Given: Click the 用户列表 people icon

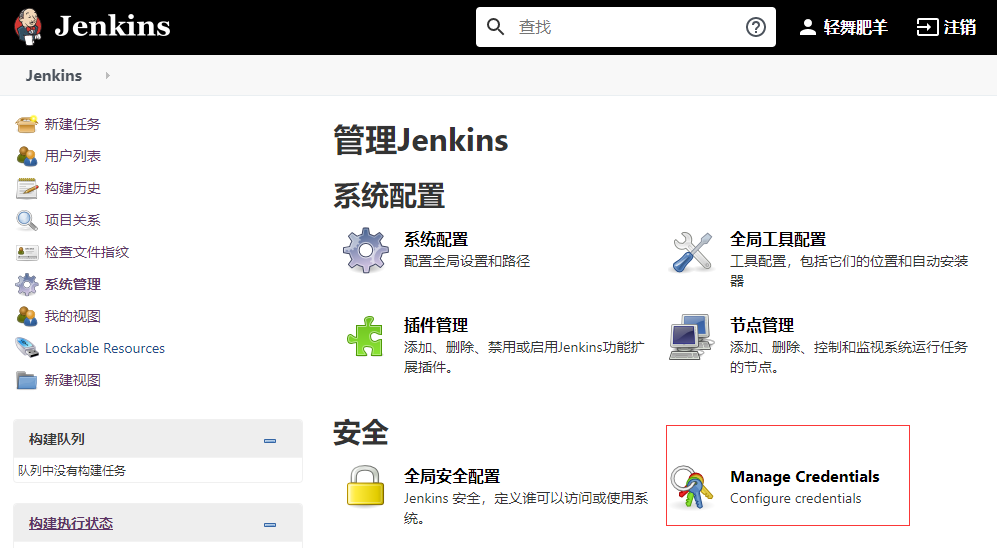Looking at the screenshot, I should tap(27, 156).
